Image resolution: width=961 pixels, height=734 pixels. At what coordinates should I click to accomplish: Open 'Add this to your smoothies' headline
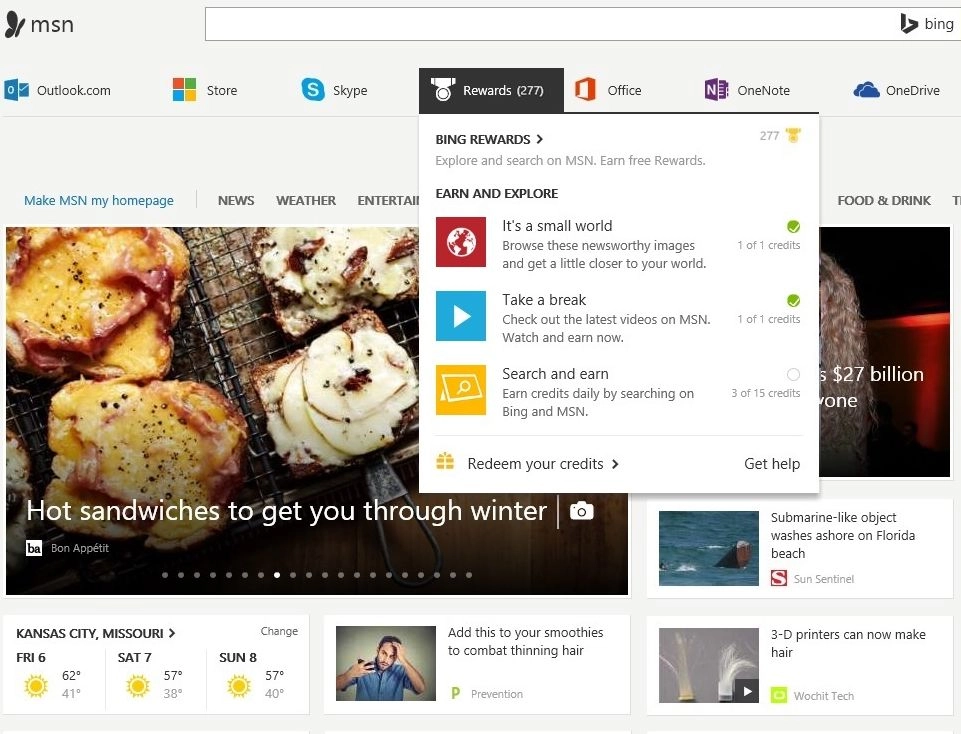pos(525,641)
